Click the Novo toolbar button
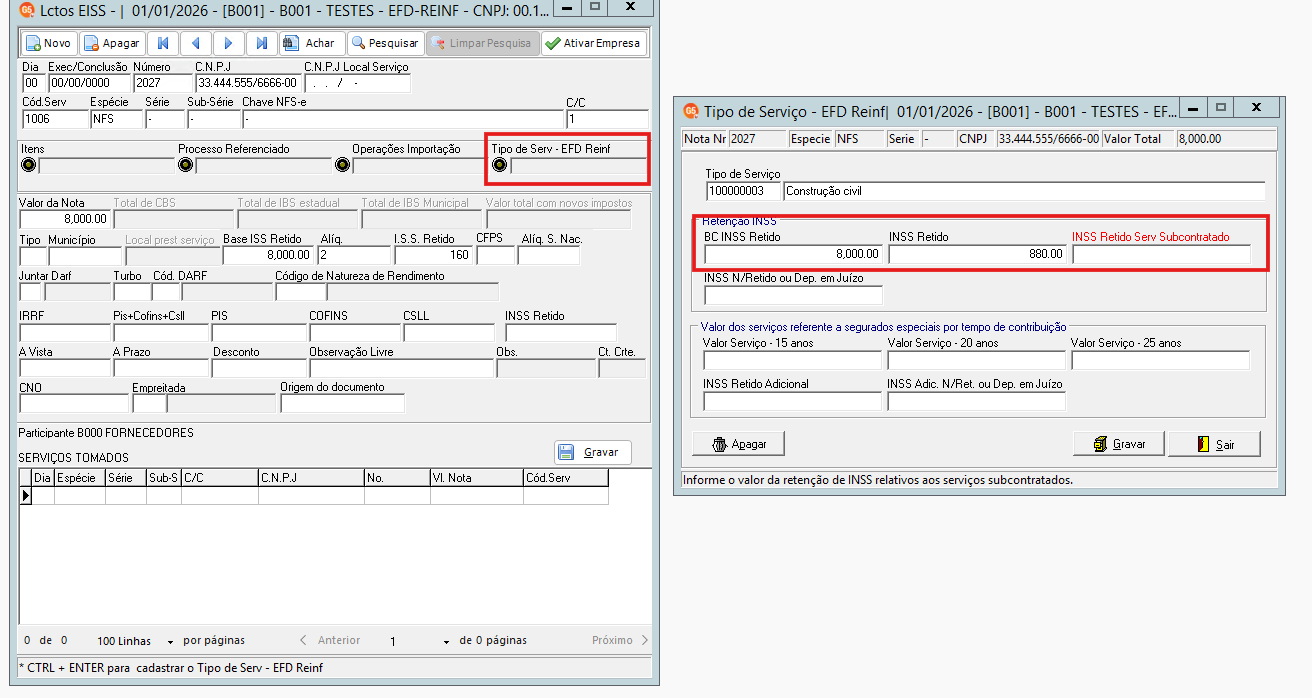1312x698 pixels. (x=48, y=44)
